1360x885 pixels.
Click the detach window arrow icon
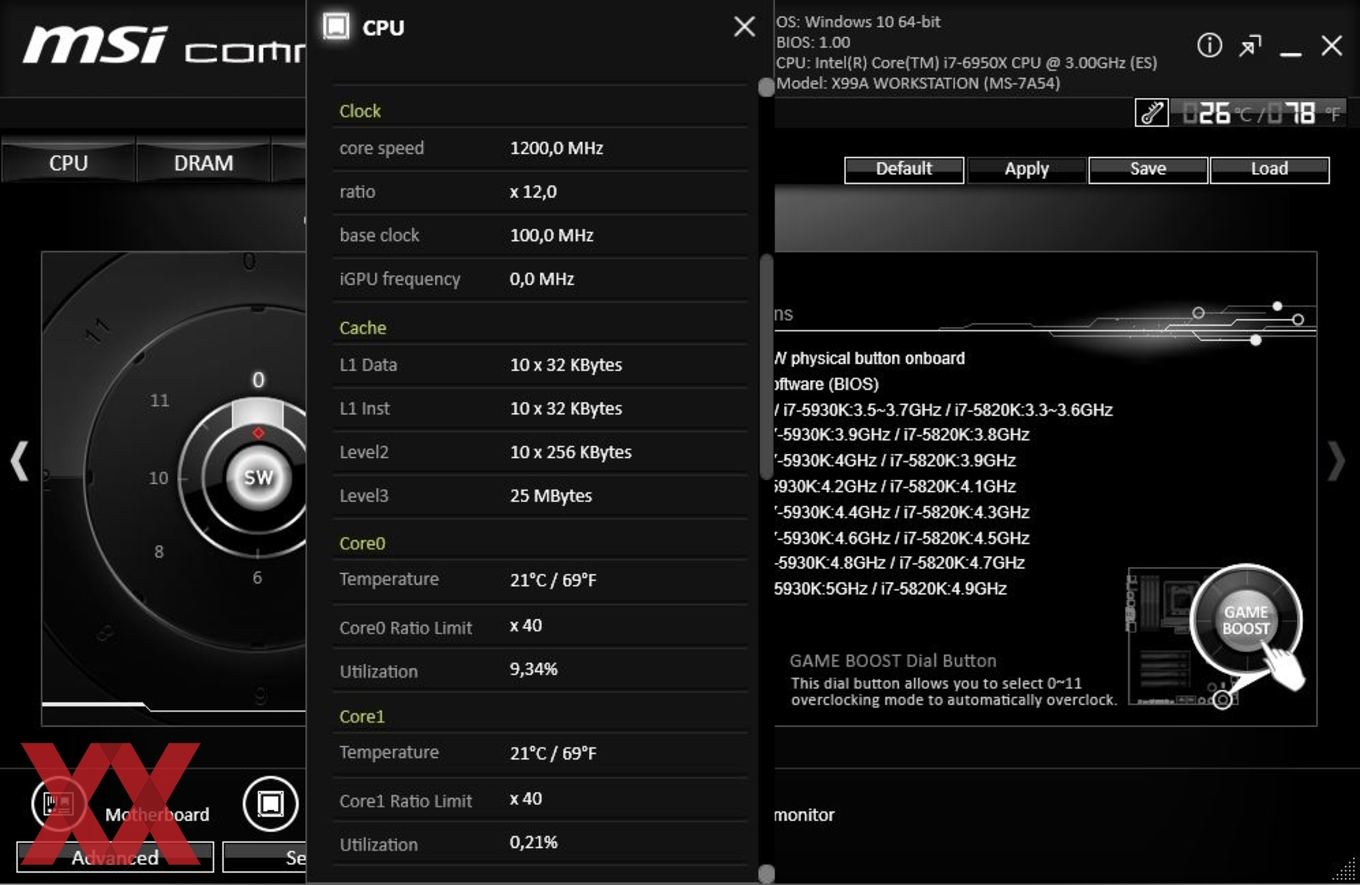(x=1250, y=46)
